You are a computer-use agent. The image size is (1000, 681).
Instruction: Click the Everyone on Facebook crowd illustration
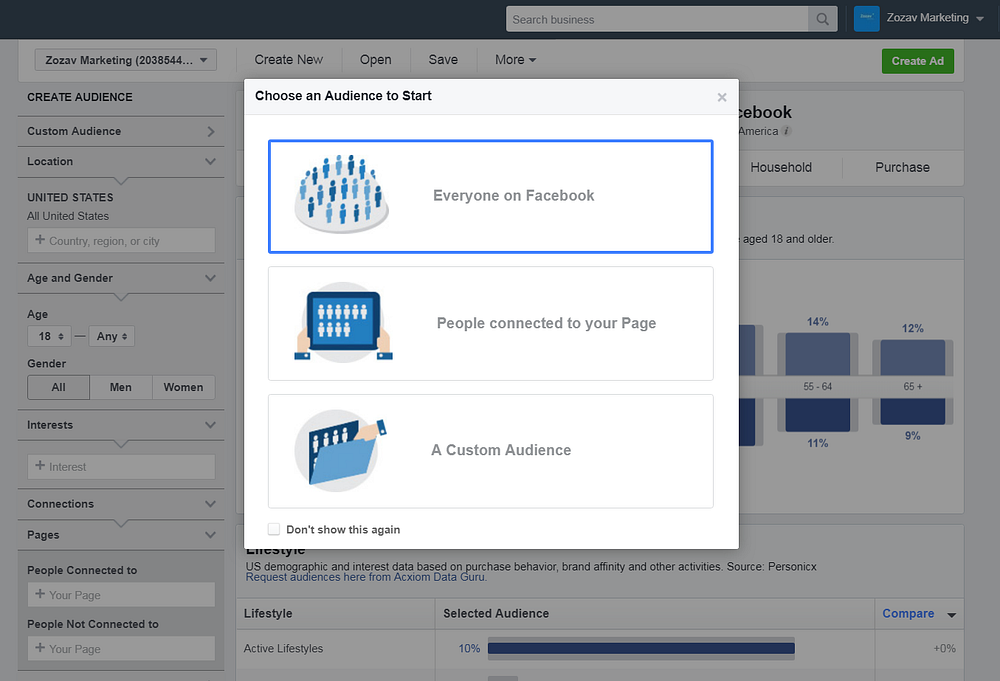341,194
